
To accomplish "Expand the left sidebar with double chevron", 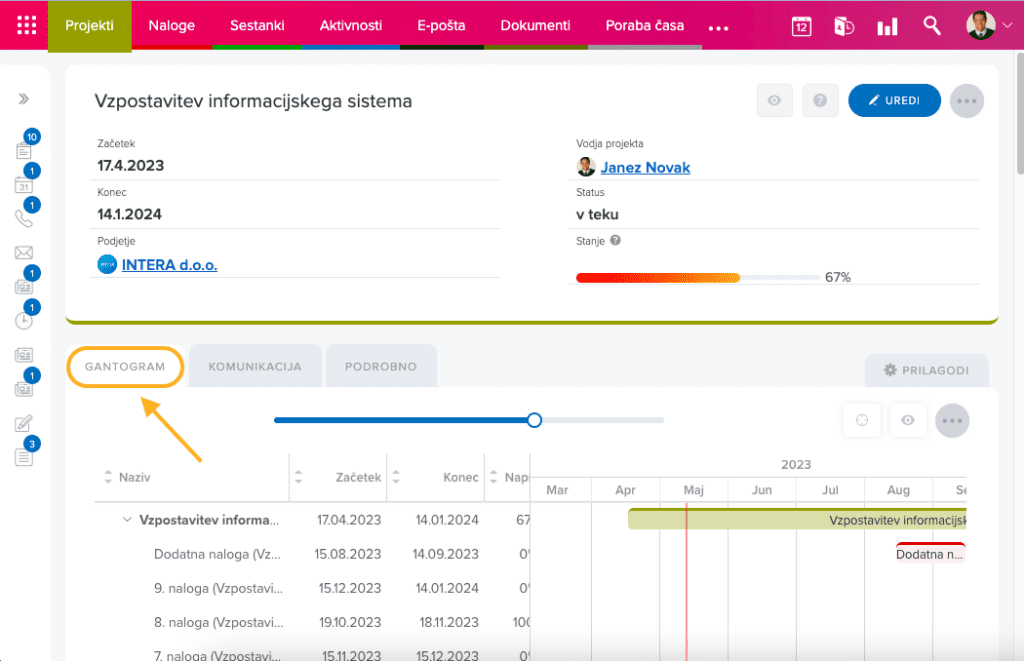I will point(24,99).
